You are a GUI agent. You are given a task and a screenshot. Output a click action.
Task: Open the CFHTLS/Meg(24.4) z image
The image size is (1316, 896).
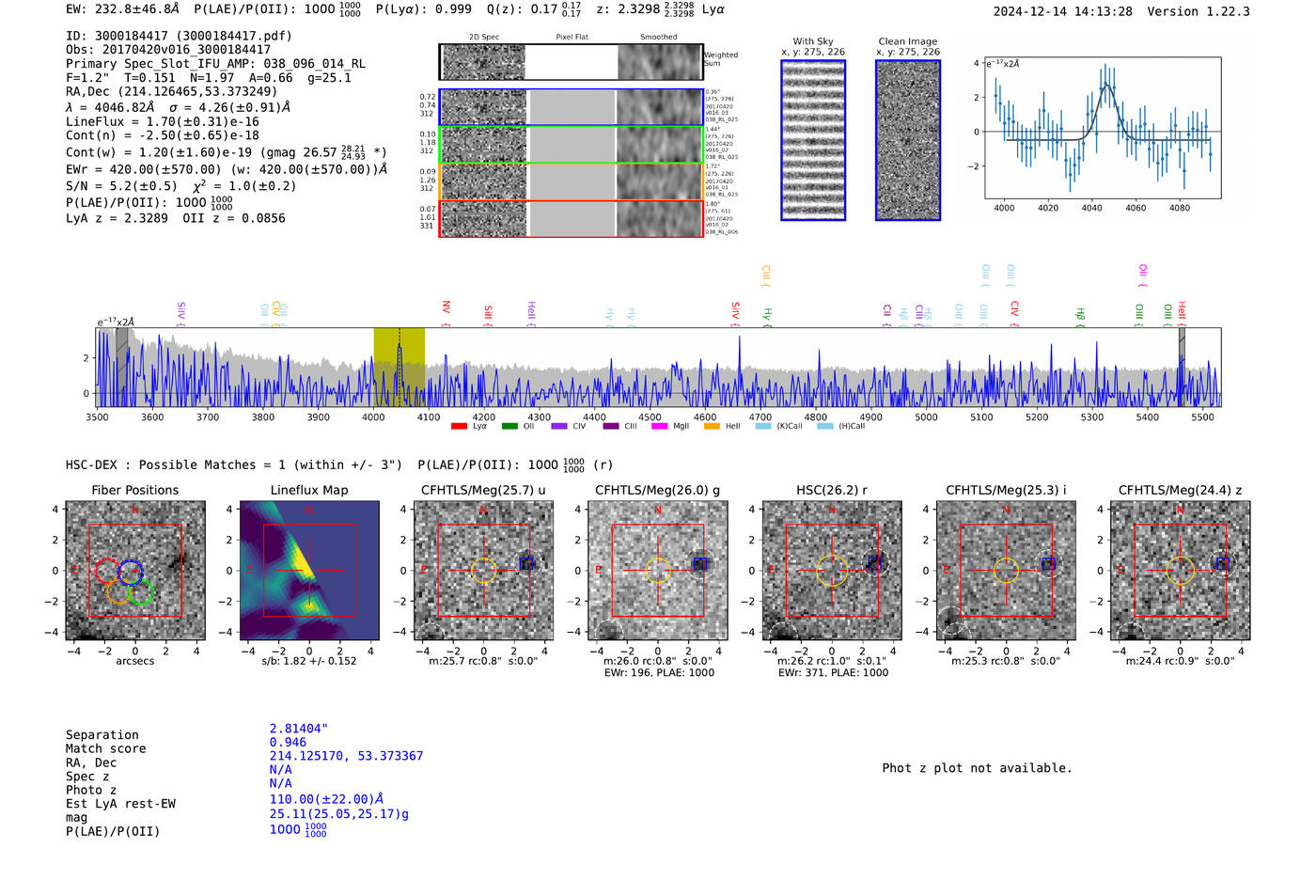[x=1181, y=571]
